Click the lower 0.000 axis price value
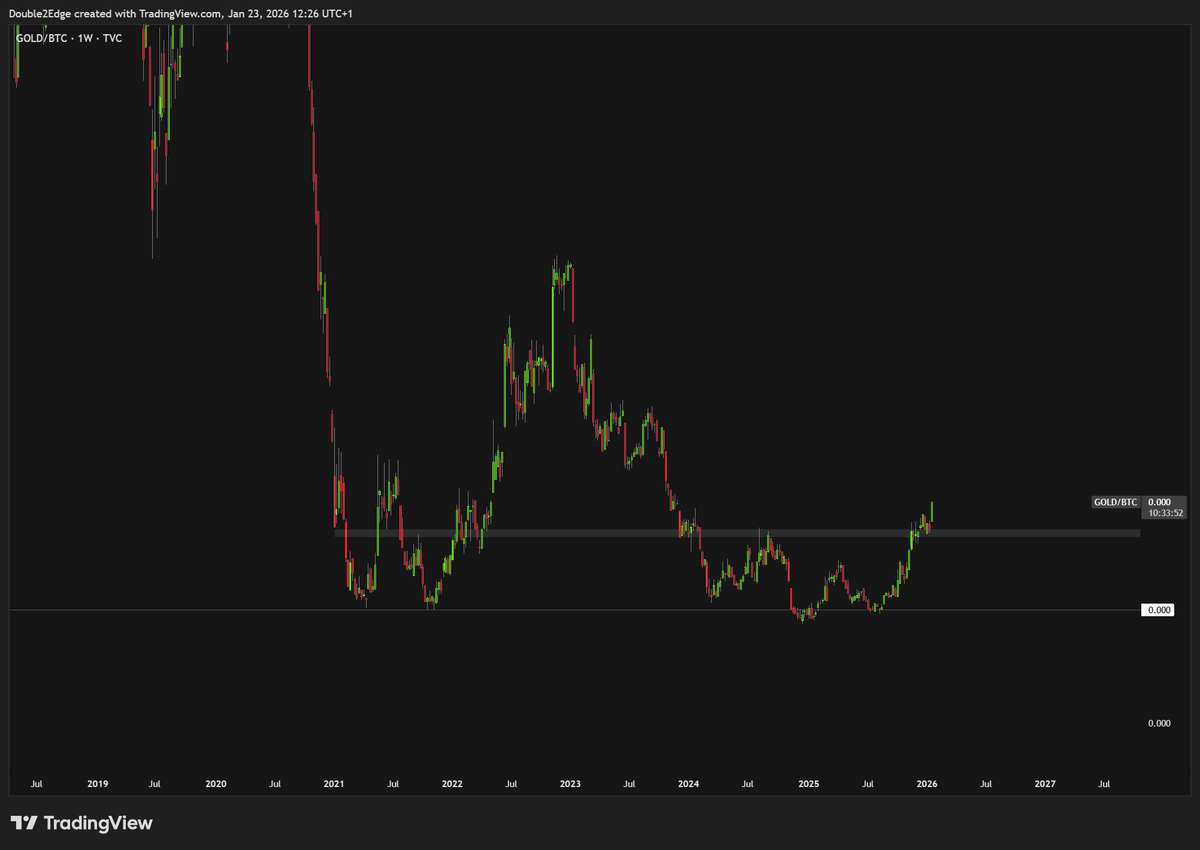Viewport: 1200px width, 850px height. point(1159,722)
